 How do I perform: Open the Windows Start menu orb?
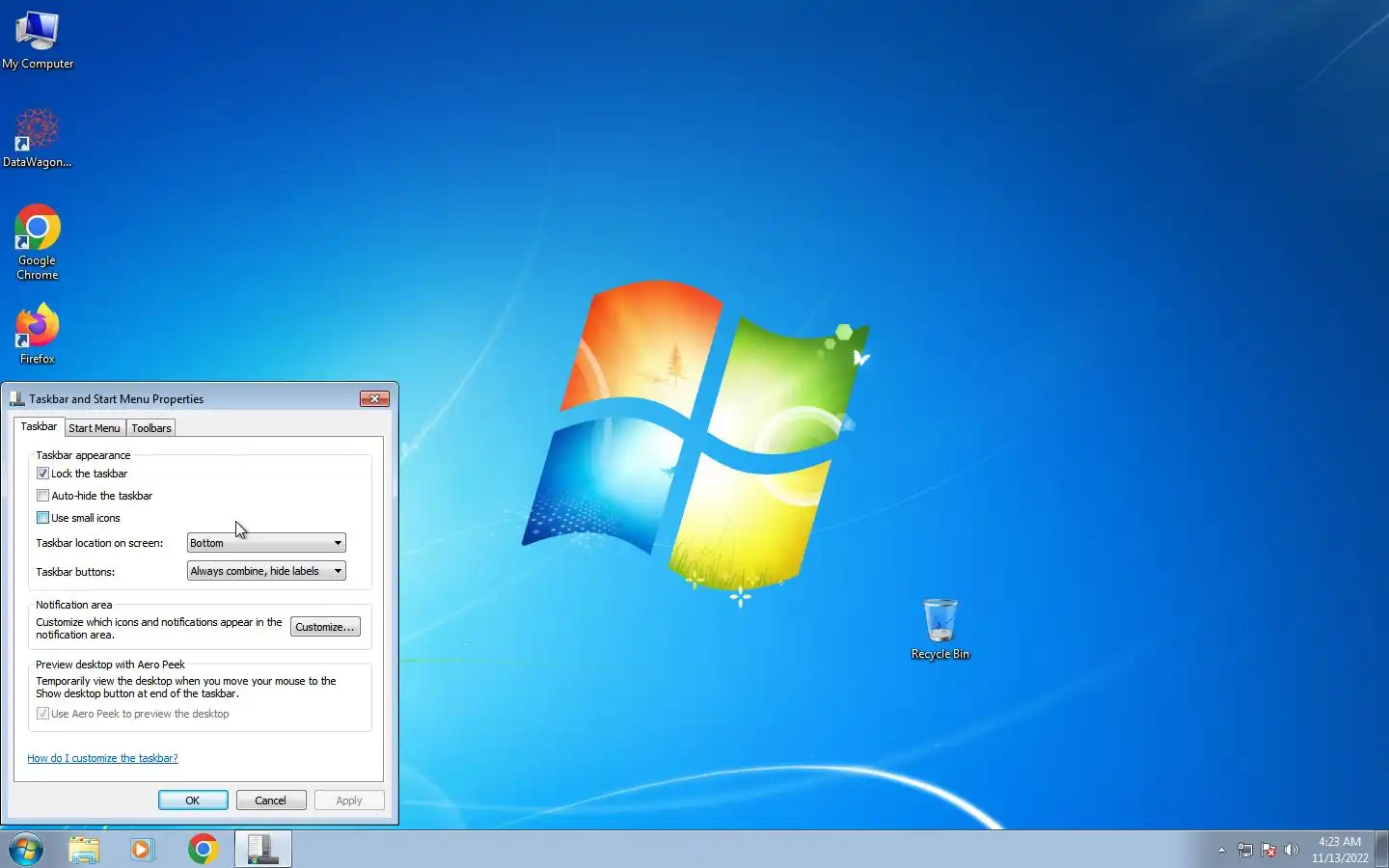26,850
